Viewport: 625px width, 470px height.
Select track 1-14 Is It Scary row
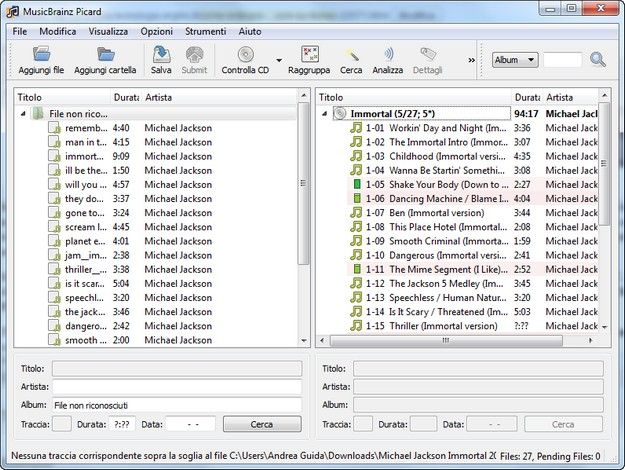(x=474, y=312)
